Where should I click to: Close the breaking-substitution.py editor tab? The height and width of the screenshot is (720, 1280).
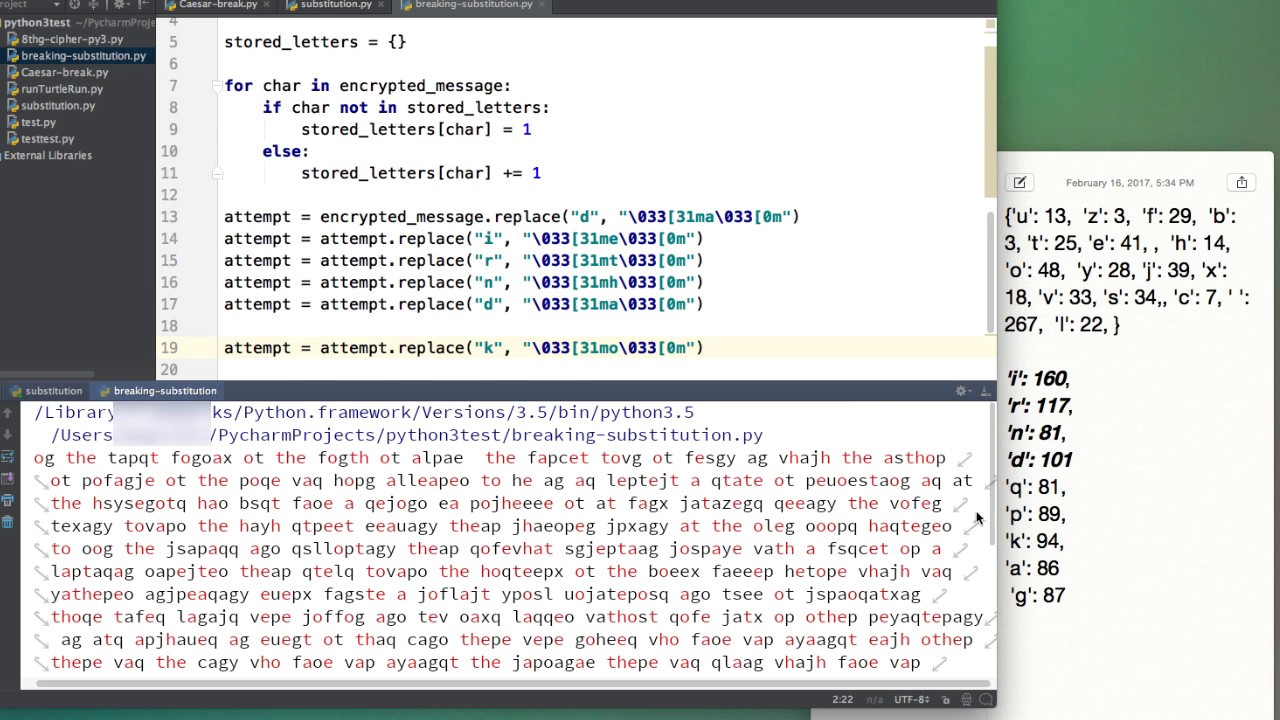[x=542, y=5]
